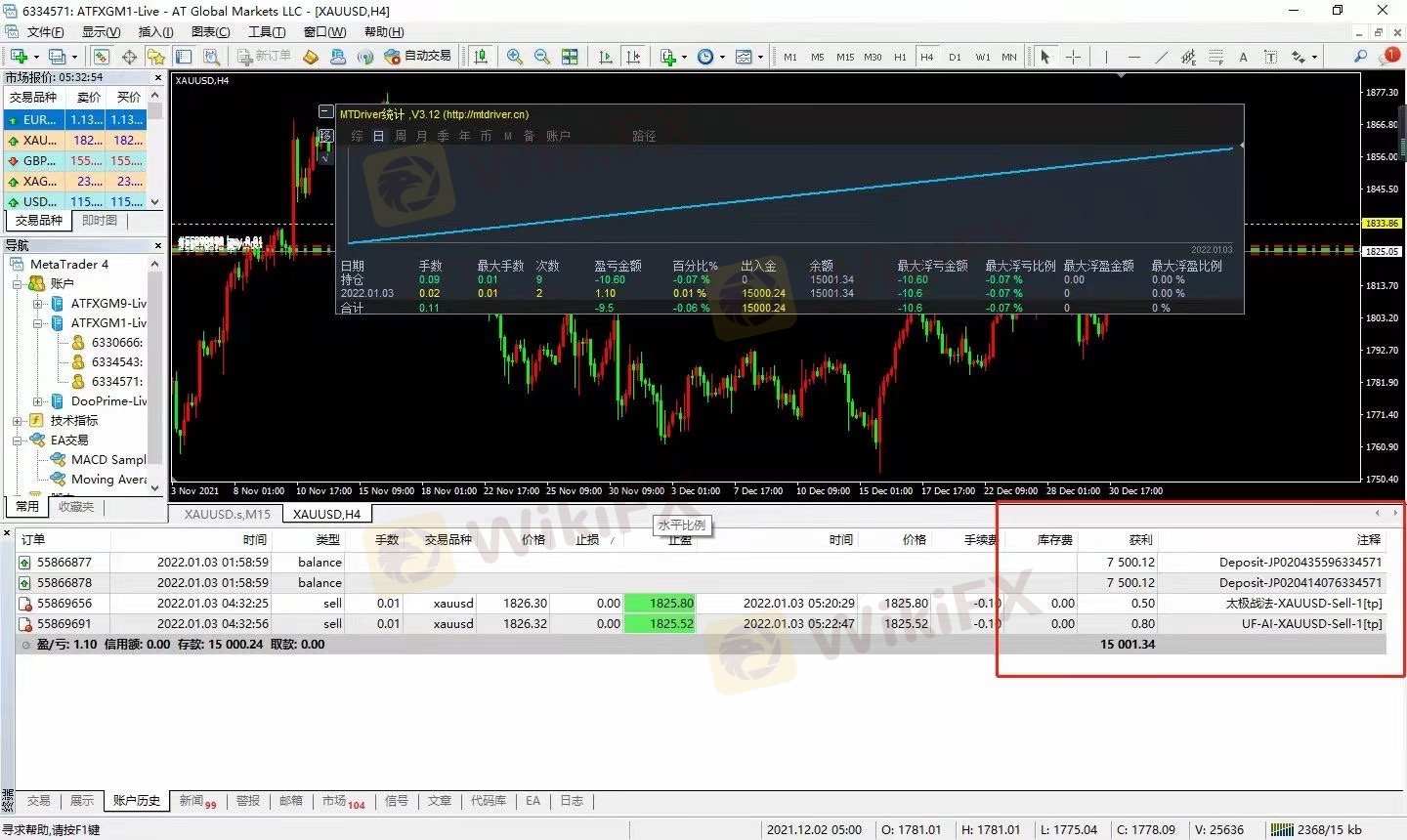Open the 日志 journal tab in terminal
1407x840 pixels.
pyautogui.click(x=572, y=801)
